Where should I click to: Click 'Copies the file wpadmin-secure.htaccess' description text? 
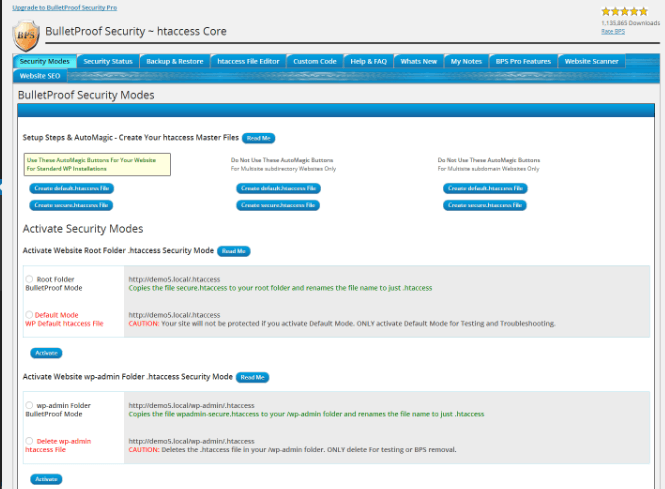tap(306, 414)
